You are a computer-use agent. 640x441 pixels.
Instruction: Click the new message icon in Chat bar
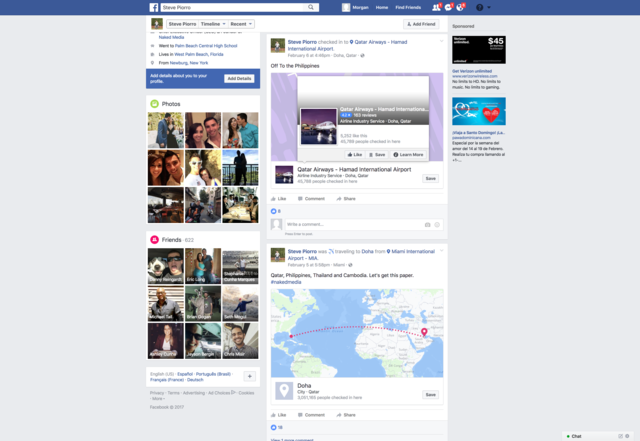[x=620, y=436]
